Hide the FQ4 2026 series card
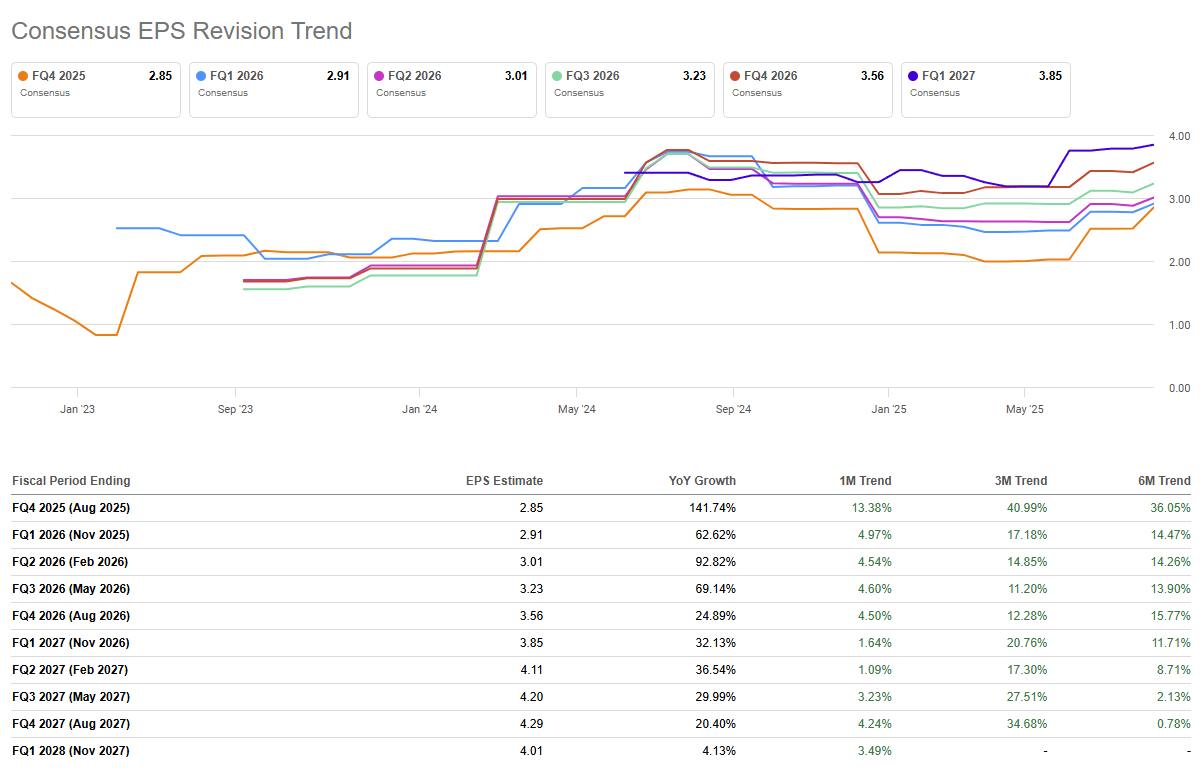1204x777 pixels. 807,89
